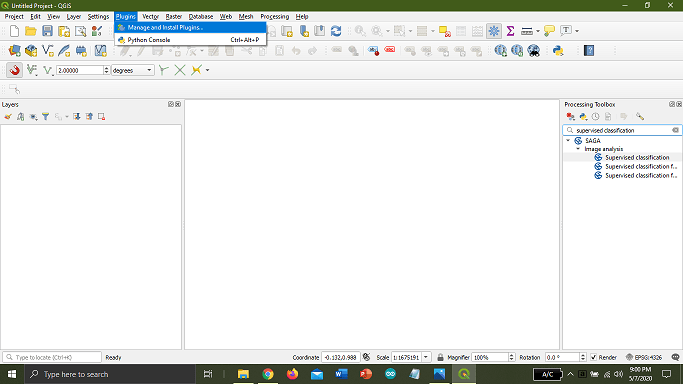The image size is (683, 384).
Task: Click the Deselect Features icon
Action: tap(444, 31)
